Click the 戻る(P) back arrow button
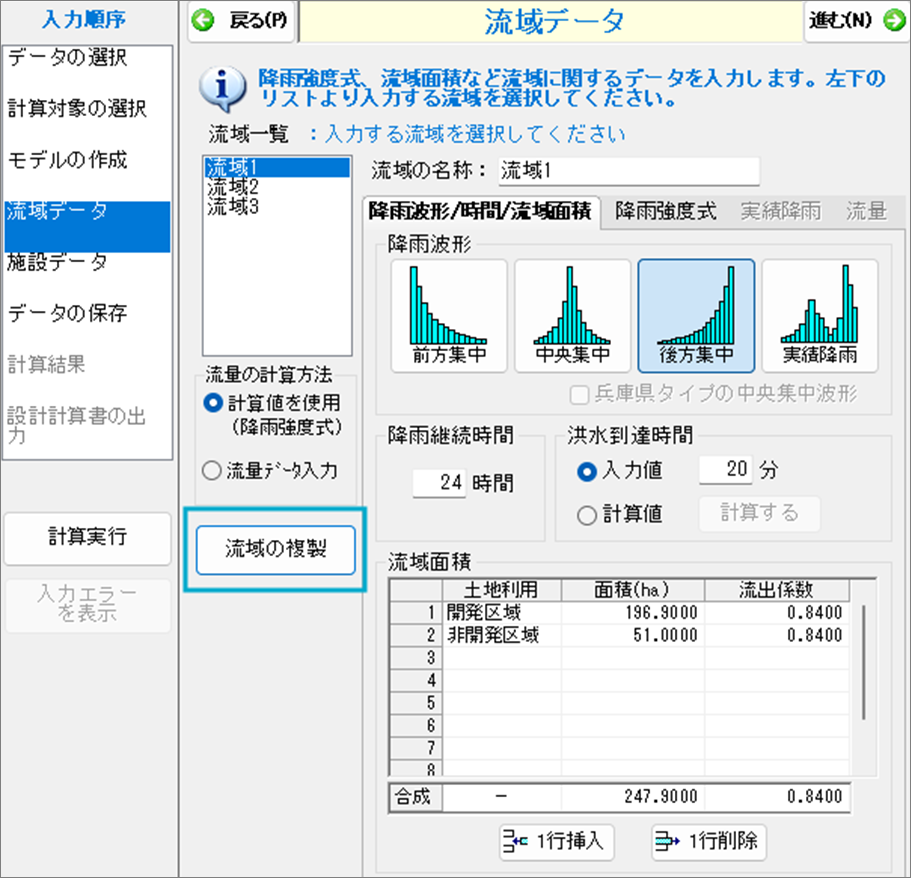The image size is (911, 878). pos(241,22)
